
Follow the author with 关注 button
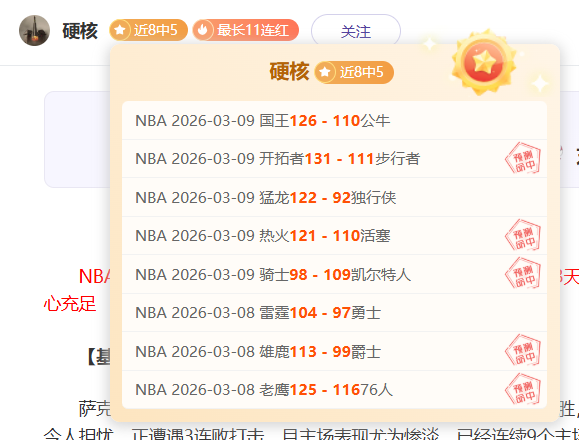pyautogui.click(x=356, y=31)
